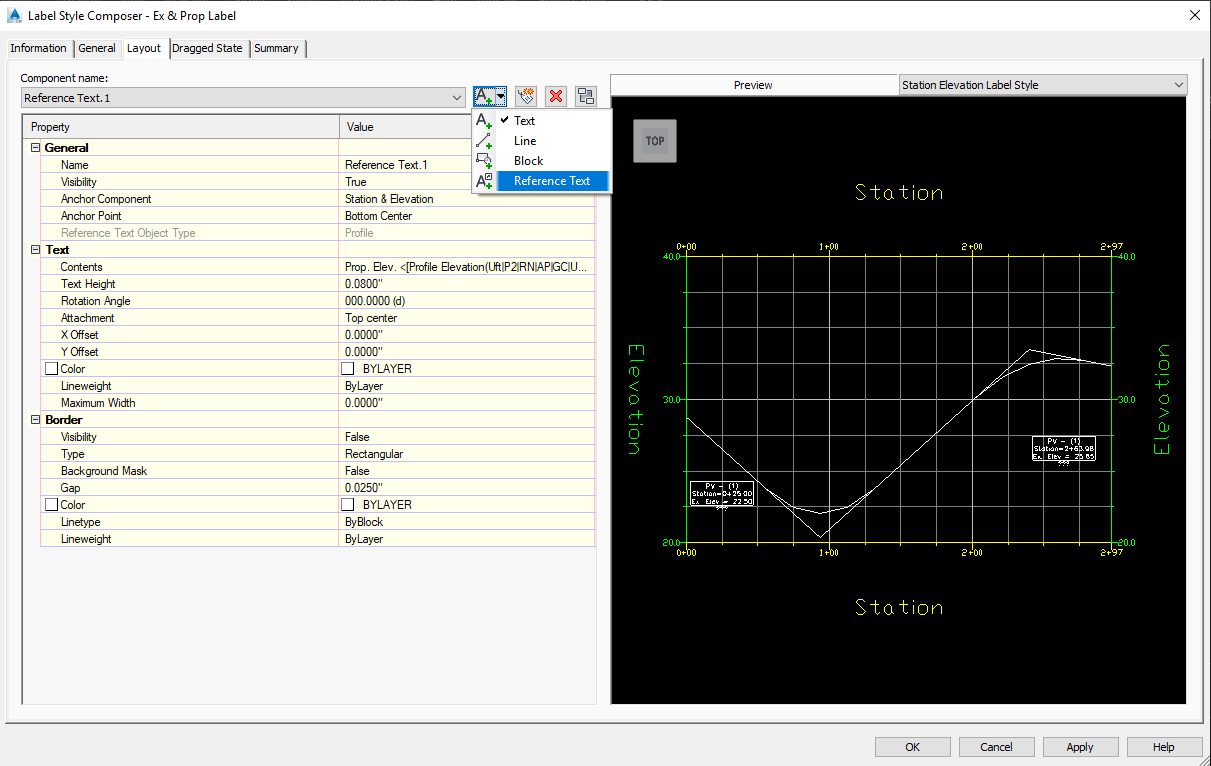The height and width of the screenshot is (766, 1211).
Task: Open the component draw order tool
Action: pos(586,96)
